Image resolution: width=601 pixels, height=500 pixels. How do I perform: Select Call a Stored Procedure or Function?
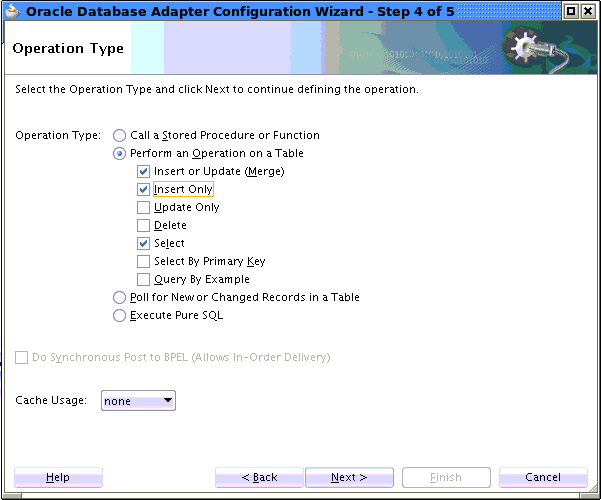tap(119, 135)
